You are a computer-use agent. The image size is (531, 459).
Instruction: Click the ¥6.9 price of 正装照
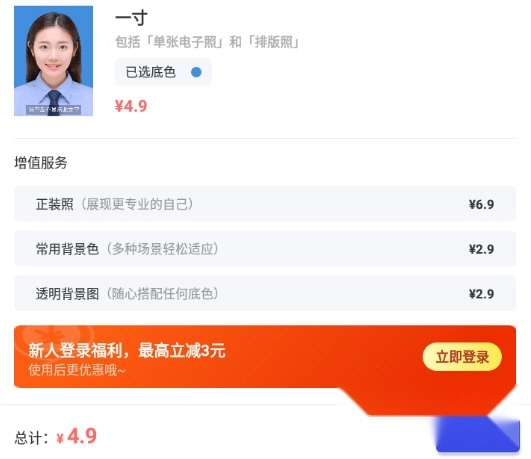click(481, 204)
